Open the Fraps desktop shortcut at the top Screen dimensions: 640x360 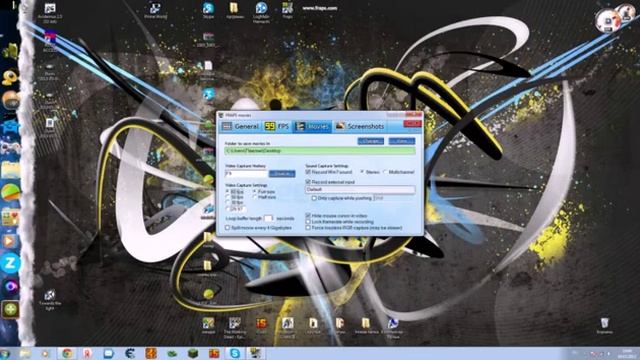tap(287, 10)
